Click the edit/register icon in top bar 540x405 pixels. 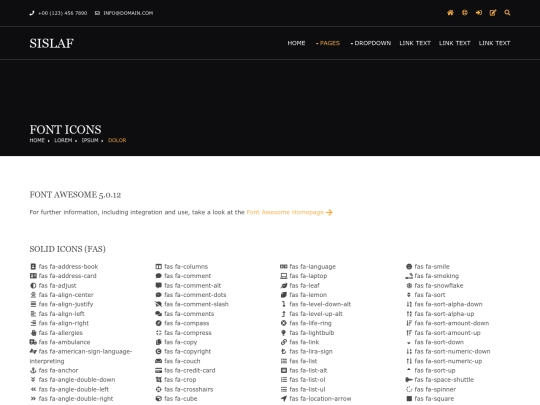pyautogui.click(x=493, y=13)
